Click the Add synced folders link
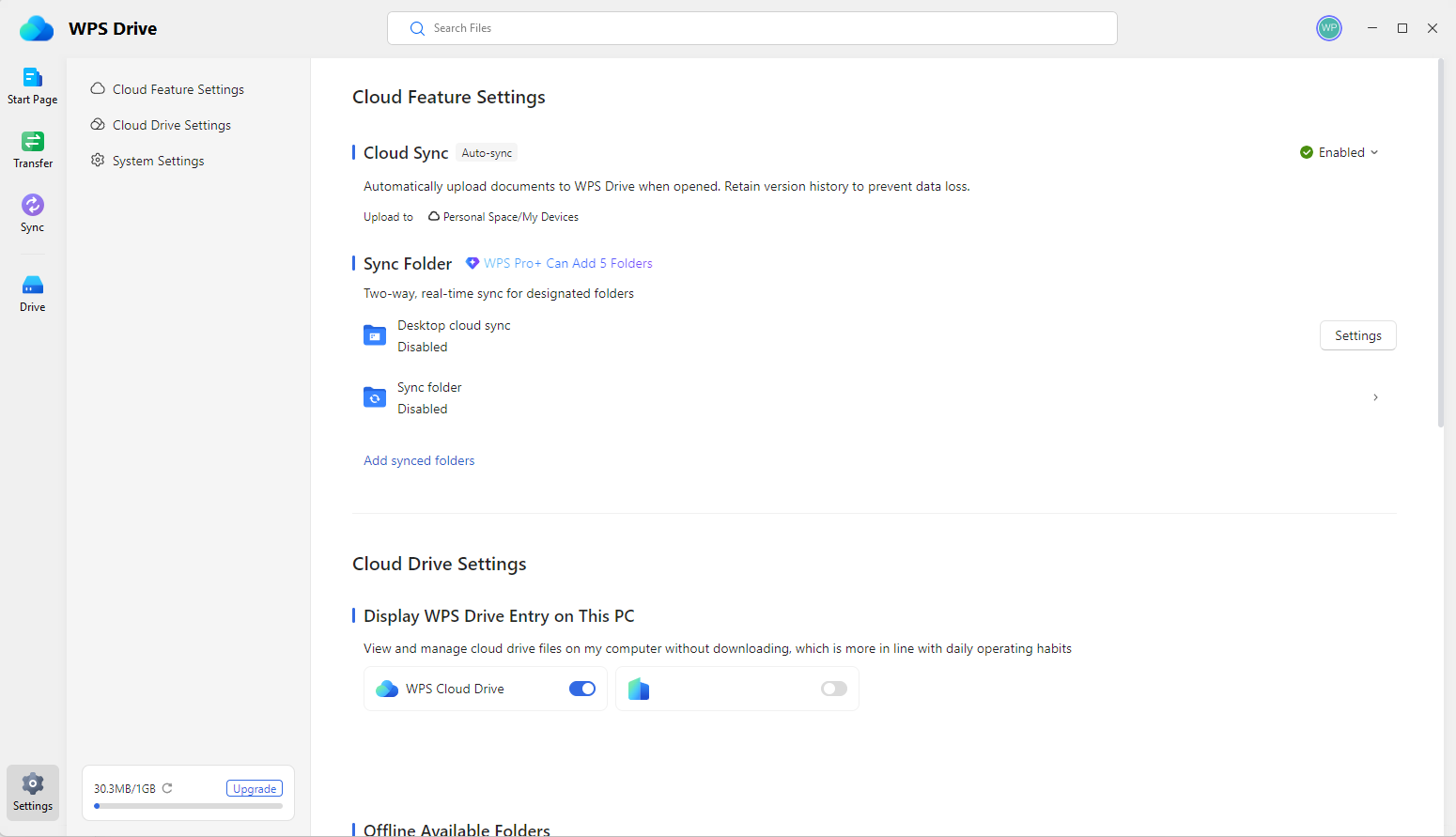Viewport: 1456px width, 837px height. (419, 460)
